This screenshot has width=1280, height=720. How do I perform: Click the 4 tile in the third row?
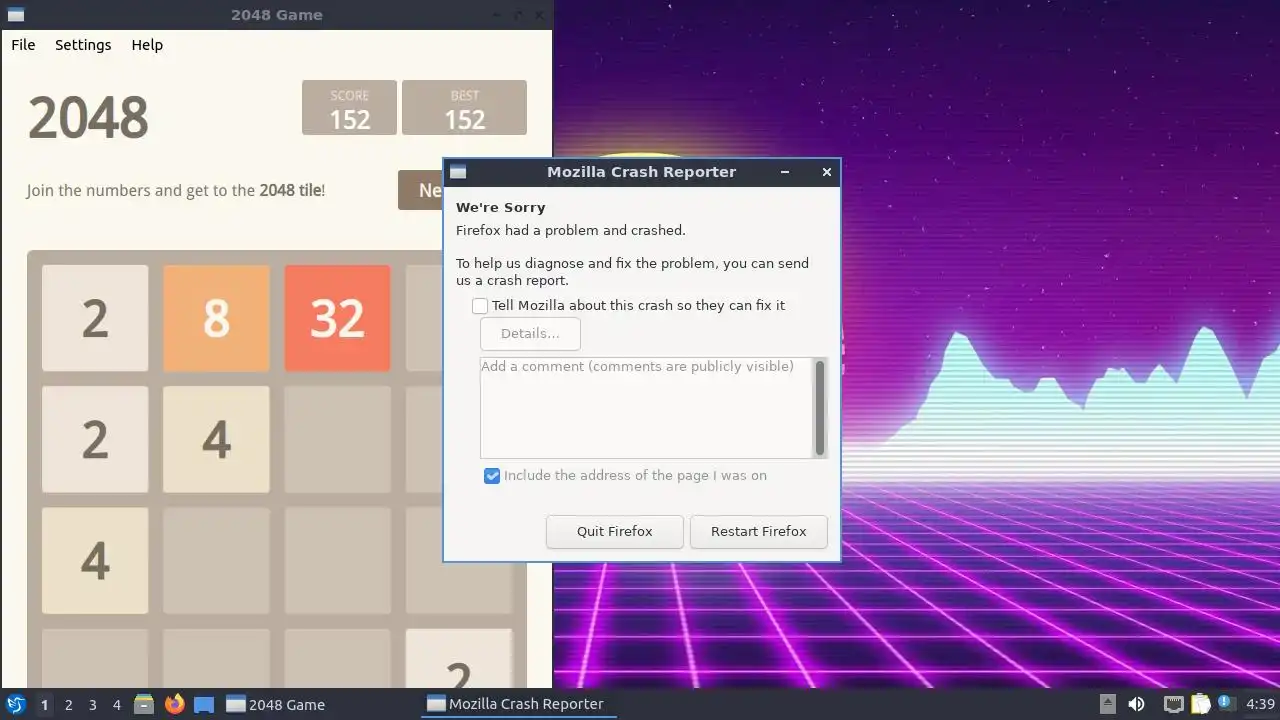click(95, 560)
